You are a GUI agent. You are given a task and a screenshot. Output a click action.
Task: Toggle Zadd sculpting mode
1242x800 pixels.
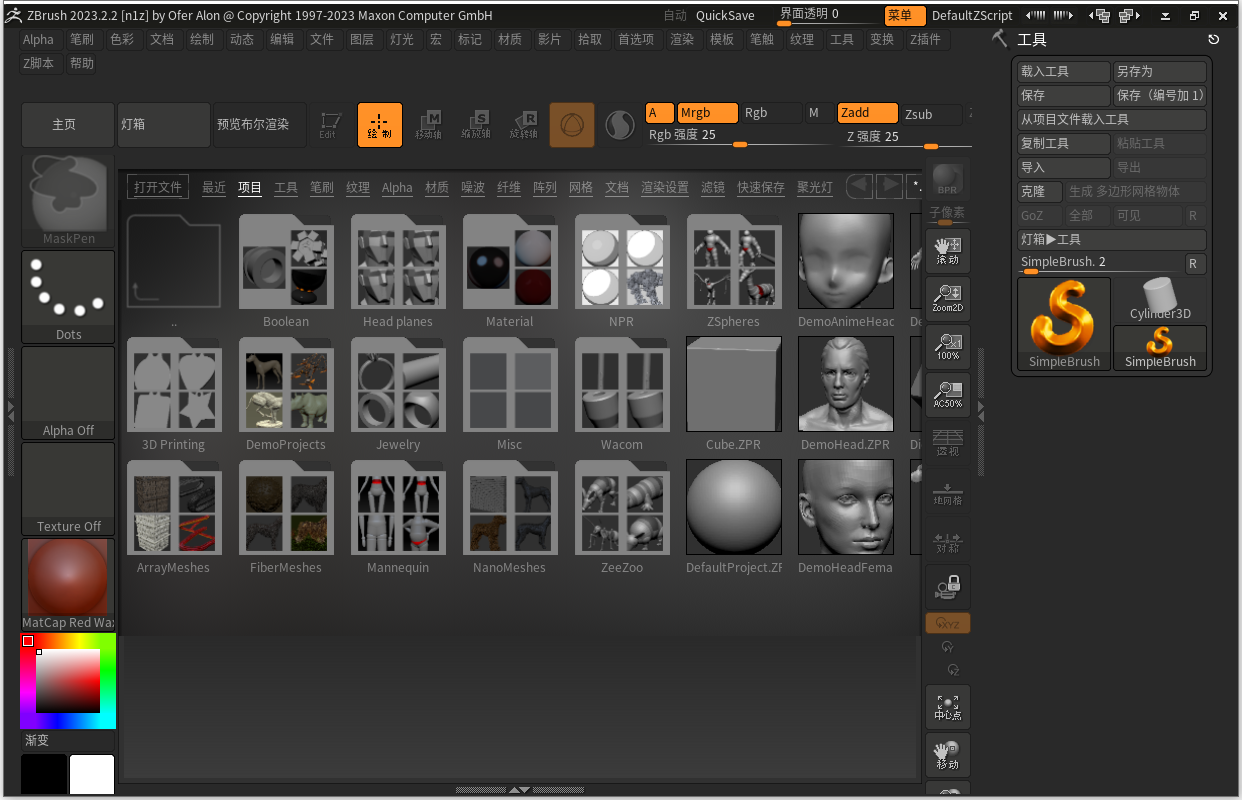tap(867, 113)
